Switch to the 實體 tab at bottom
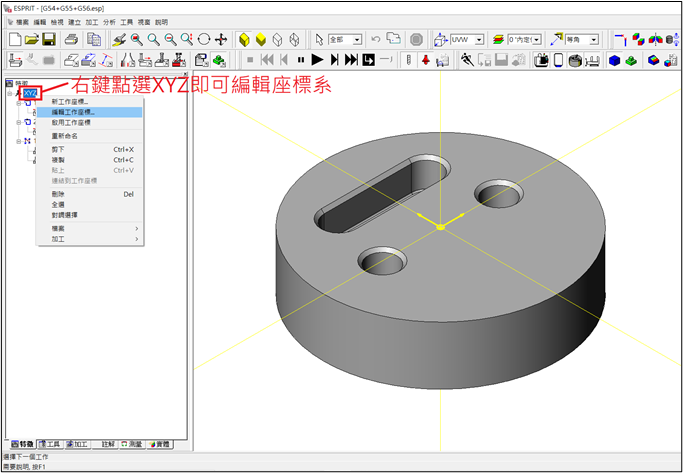This screenshot has height=473, width=683. pyautogui.click(x=160, y=443)
